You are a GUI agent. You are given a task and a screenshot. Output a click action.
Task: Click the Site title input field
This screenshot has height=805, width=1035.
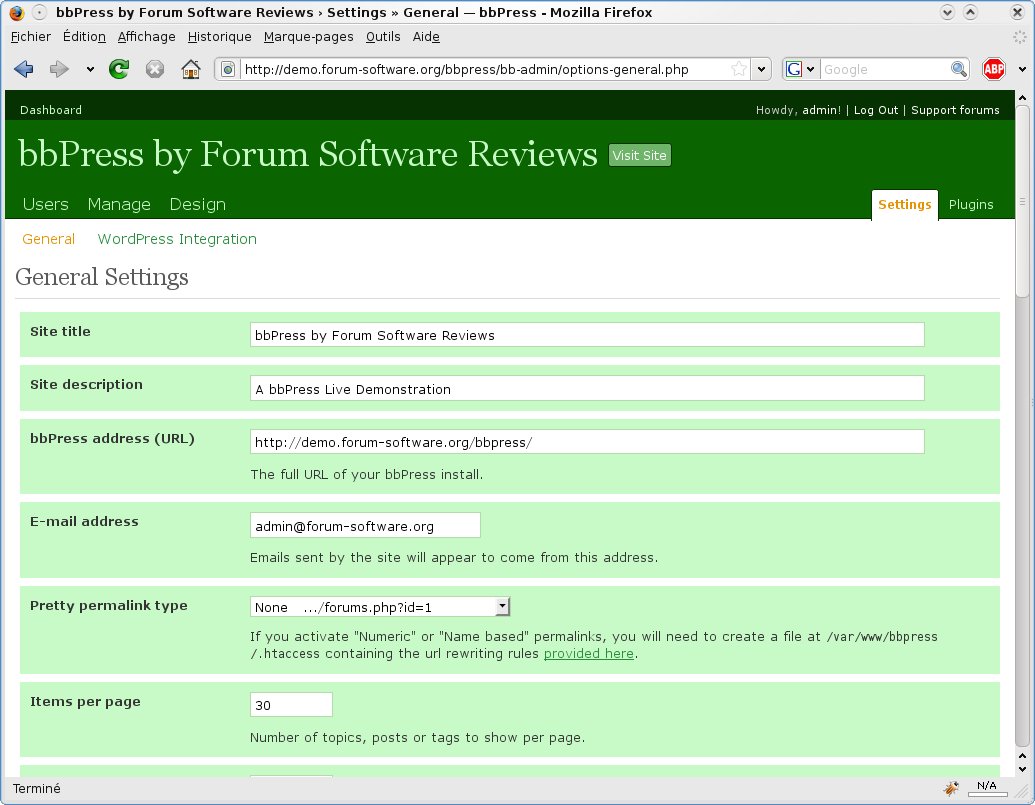point(587,335)
